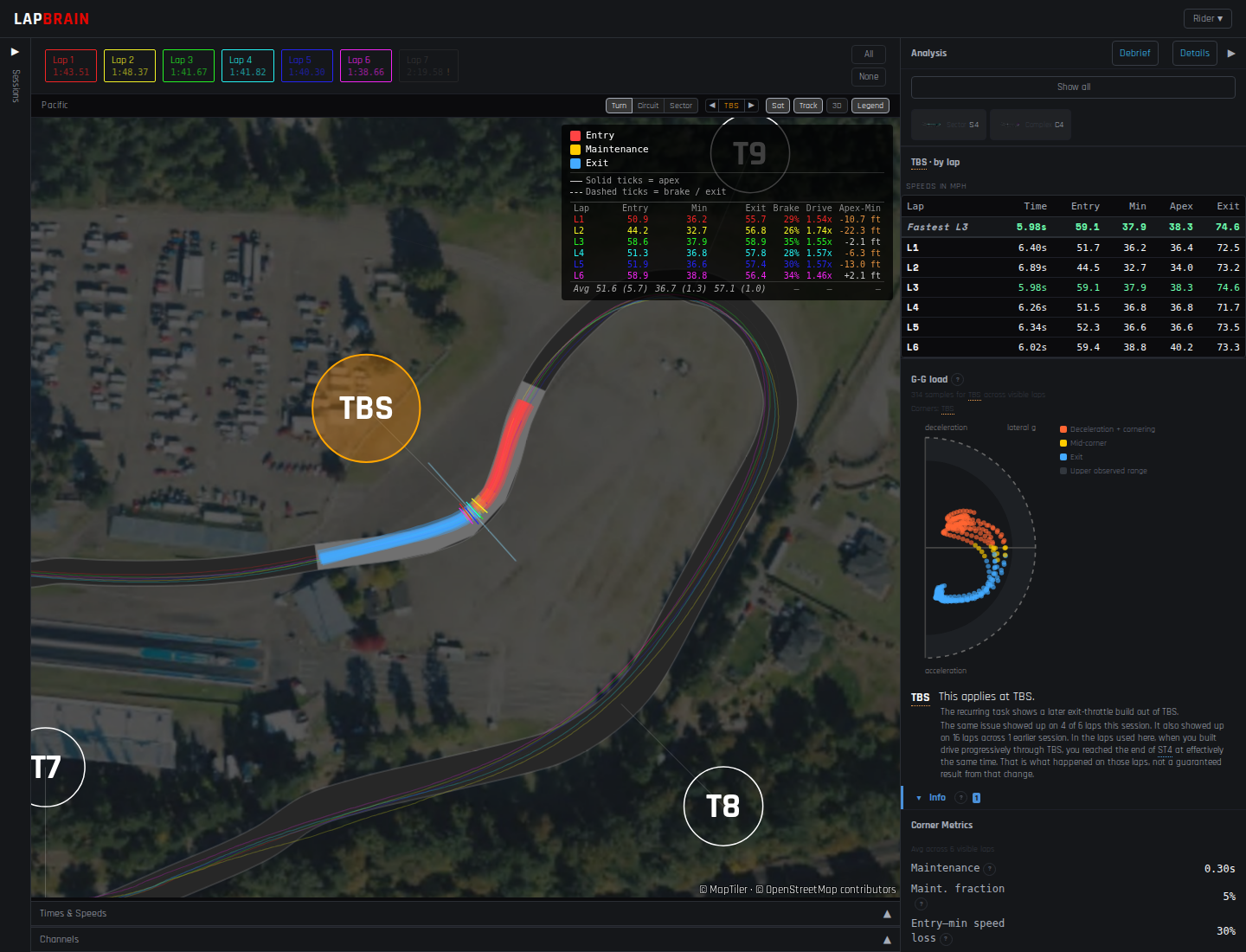Expand the Sessions sidebar arrow
This screenshot has width=1246, height=952.
[15, 52]
